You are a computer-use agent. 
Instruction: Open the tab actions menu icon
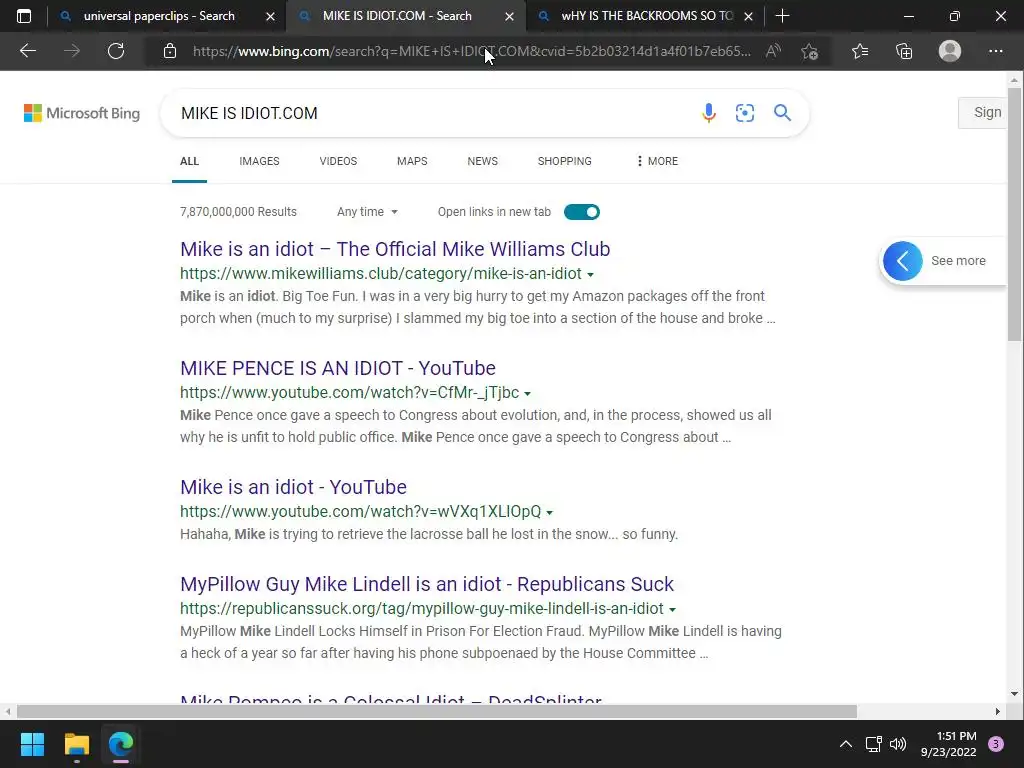tap(24, 16)
